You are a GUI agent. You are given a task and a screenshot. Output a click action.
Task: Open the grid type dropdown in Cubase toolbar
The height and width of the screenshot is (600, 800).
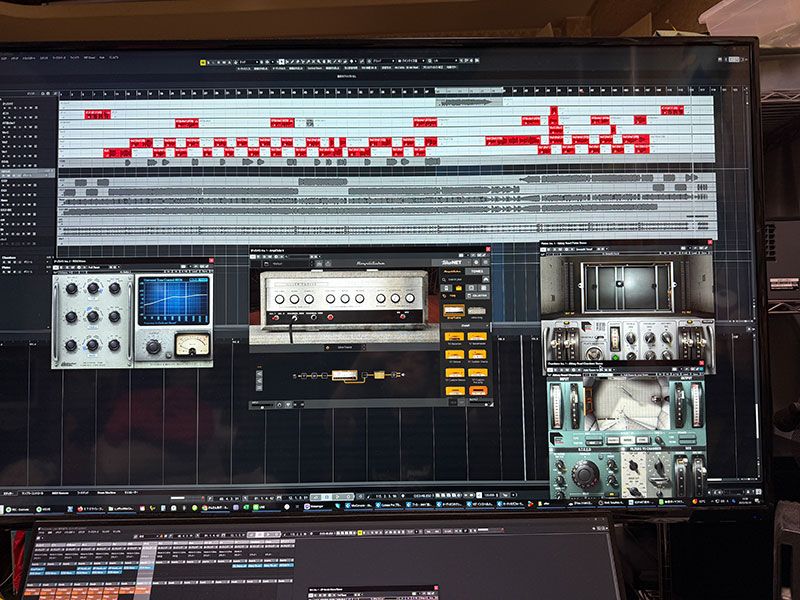[x=412, y=61]
